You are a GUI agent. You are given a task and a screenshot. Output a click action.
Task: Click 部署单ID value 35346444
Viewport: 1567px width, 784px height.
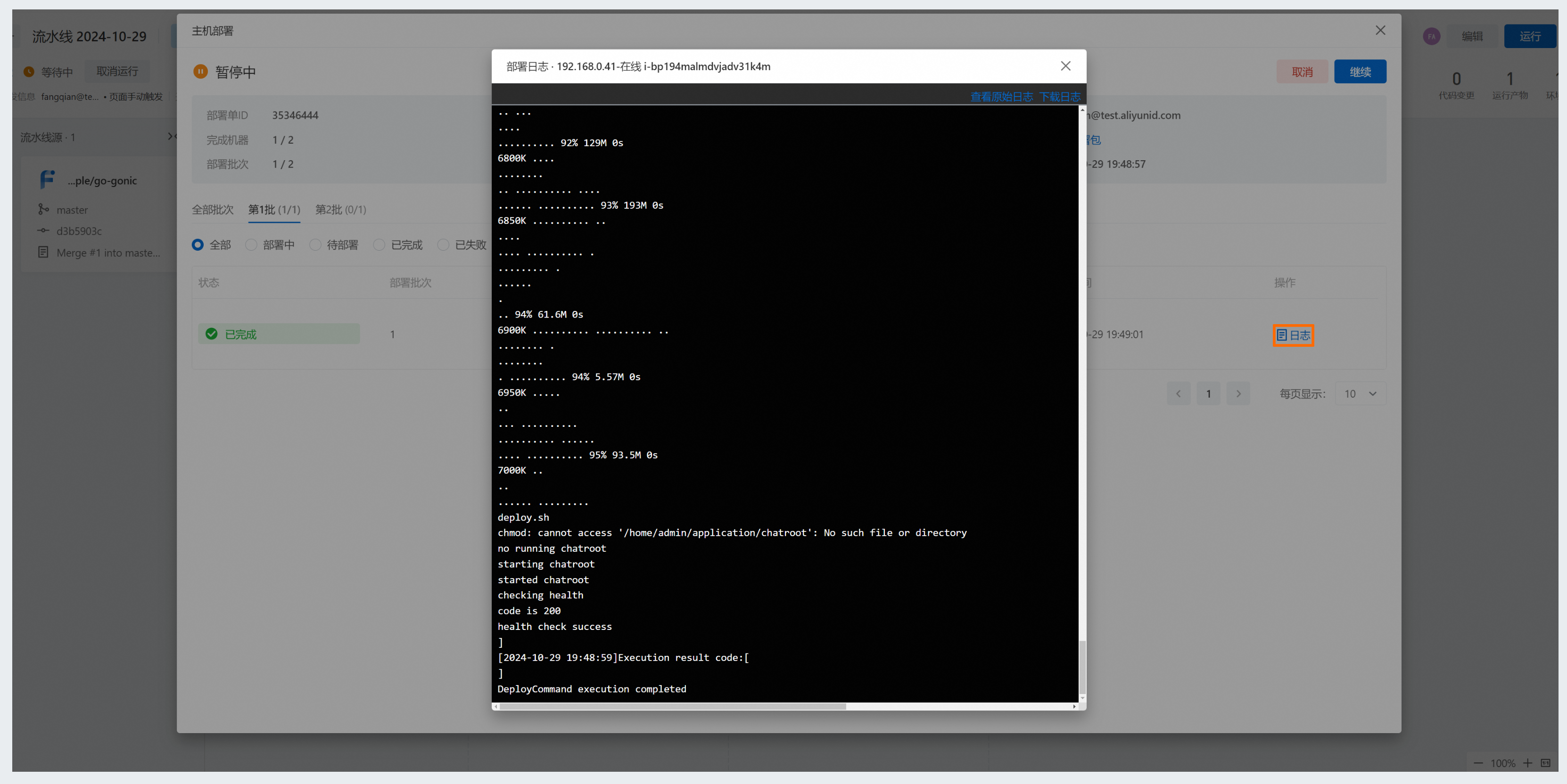295,115
